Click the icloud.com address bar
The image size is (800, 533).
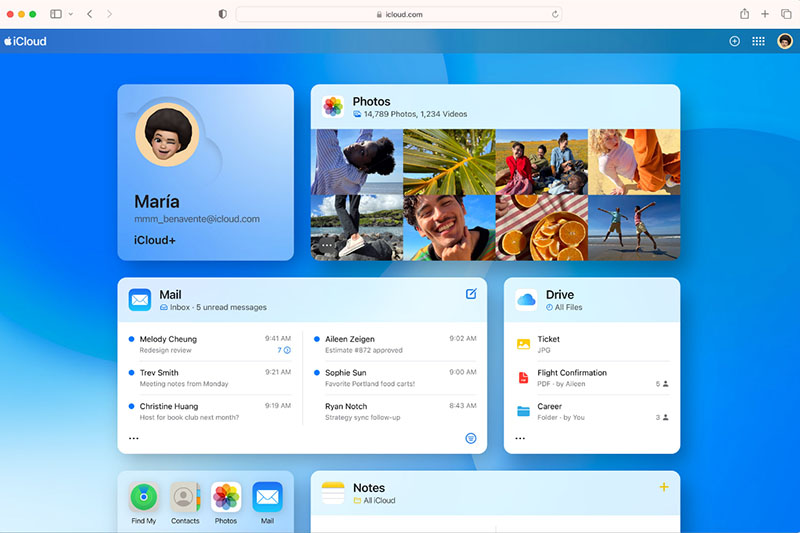(398, 14)
